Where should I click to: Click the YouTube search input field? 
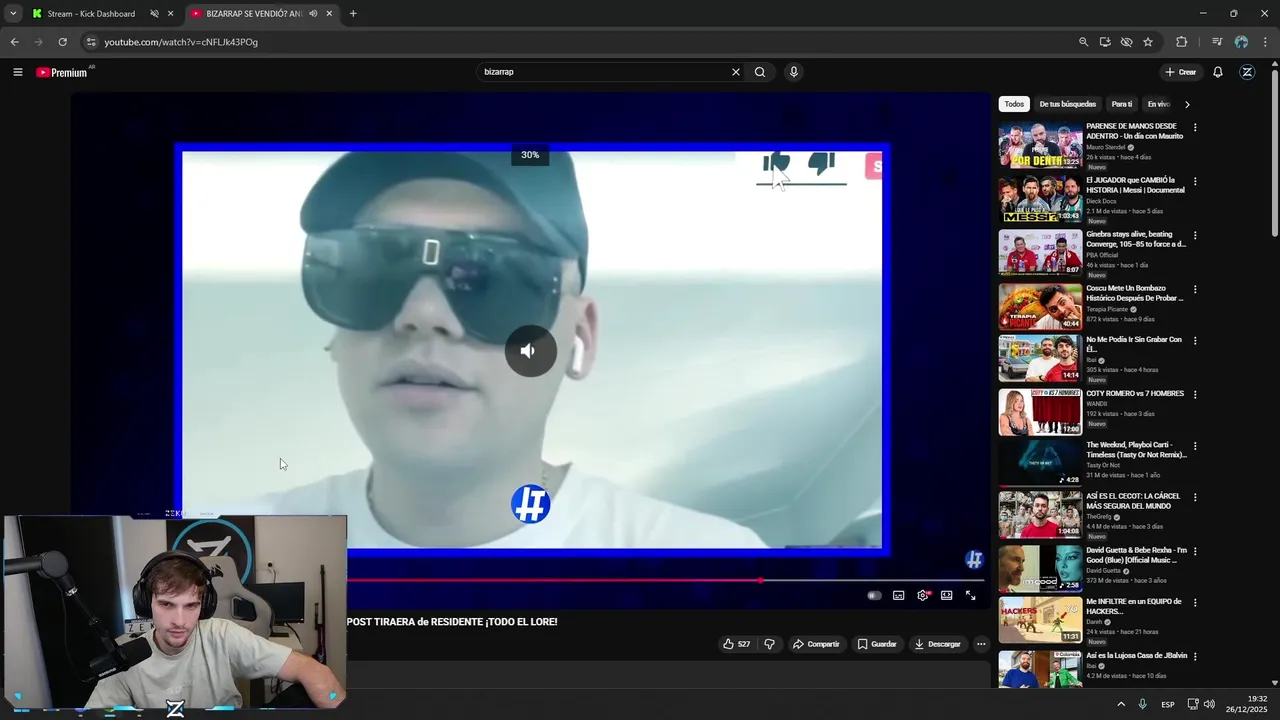coord(602,72)
